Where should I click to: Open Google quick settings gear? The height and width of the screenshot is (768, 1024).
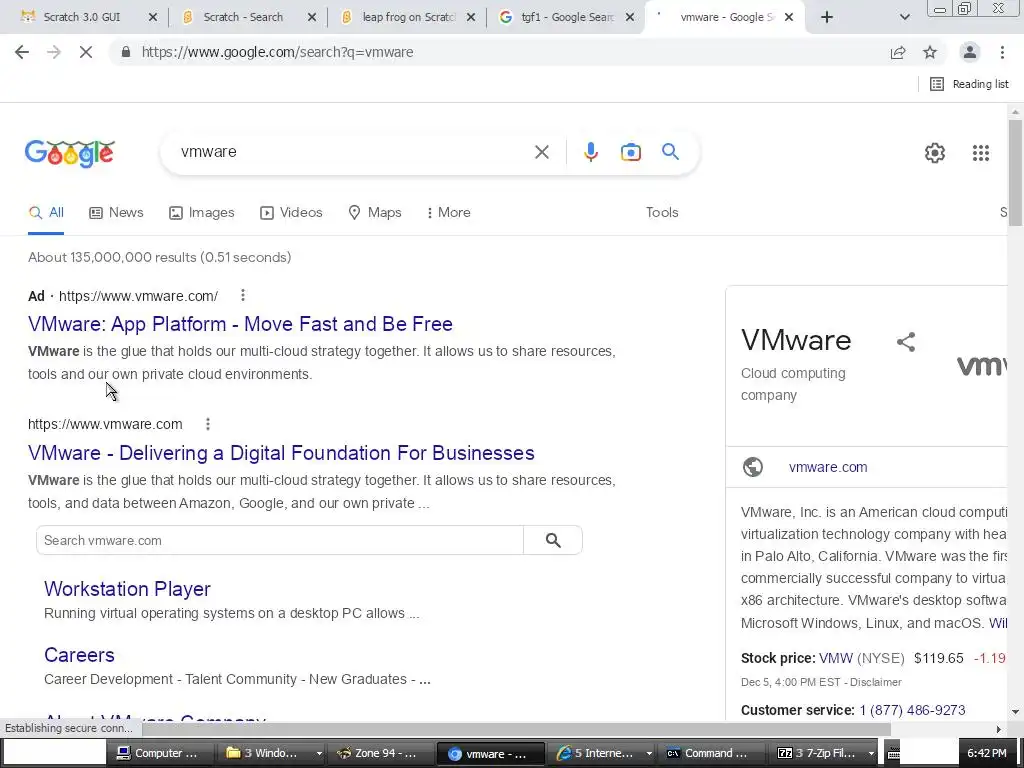pyautogui.click(x=935, y=153)
